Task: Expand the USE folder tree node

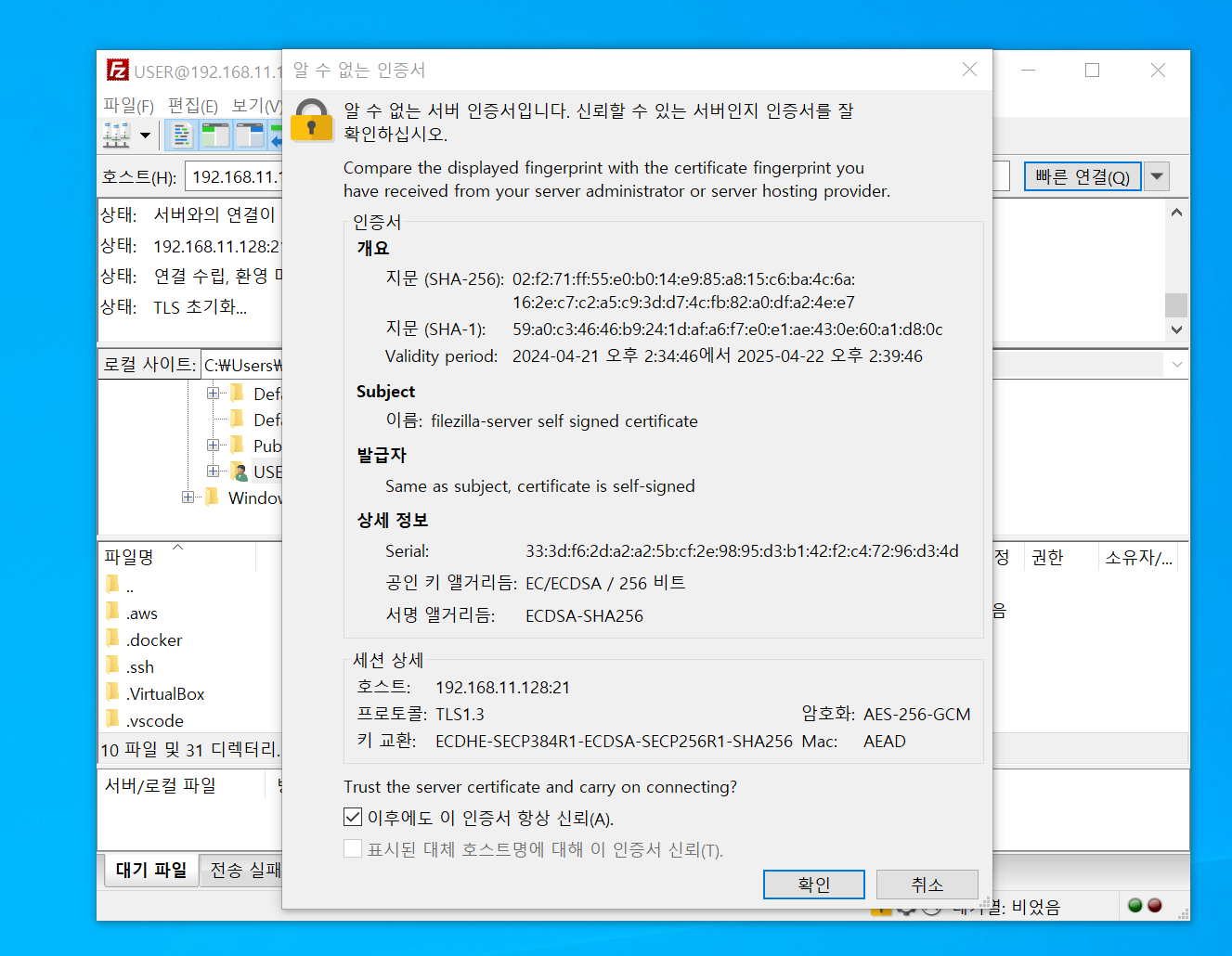Action: tap(213, 472)
